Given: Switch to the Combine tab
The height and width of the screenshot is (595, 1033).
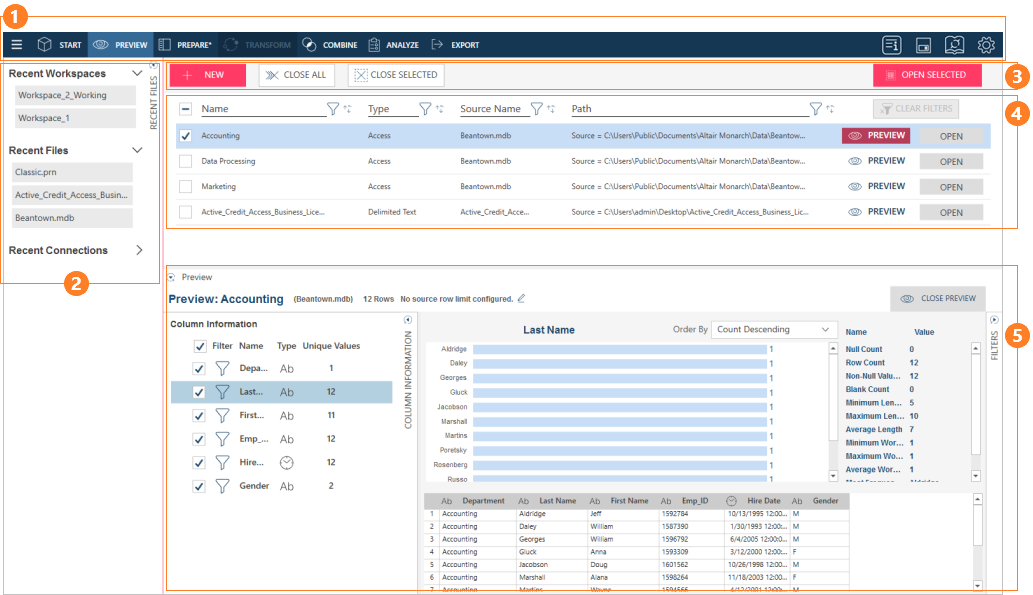Looking at the screenshot, I should [x=330, y=45].
